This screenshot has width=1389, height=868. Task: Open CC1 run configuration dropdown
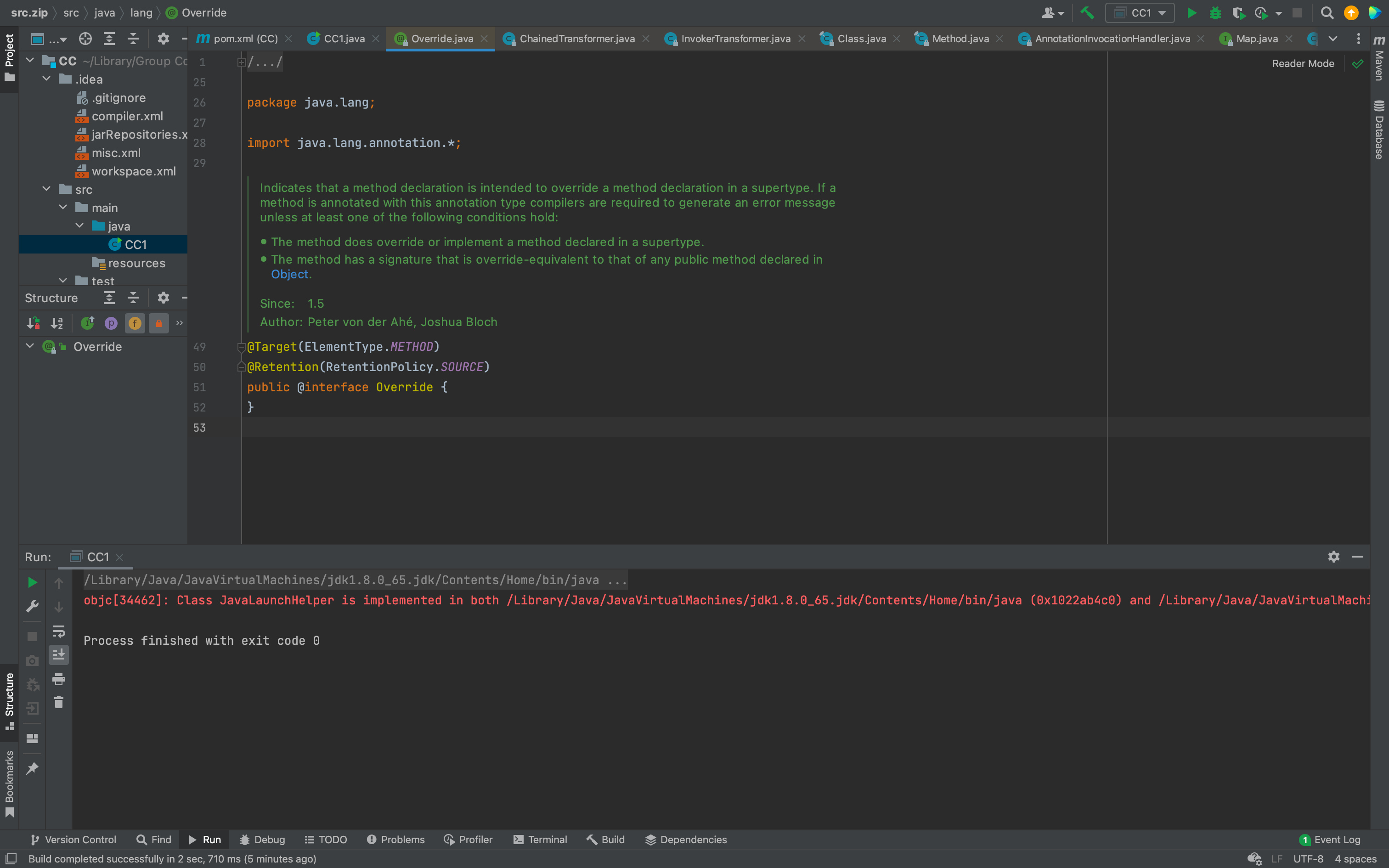pos(1139,13)
